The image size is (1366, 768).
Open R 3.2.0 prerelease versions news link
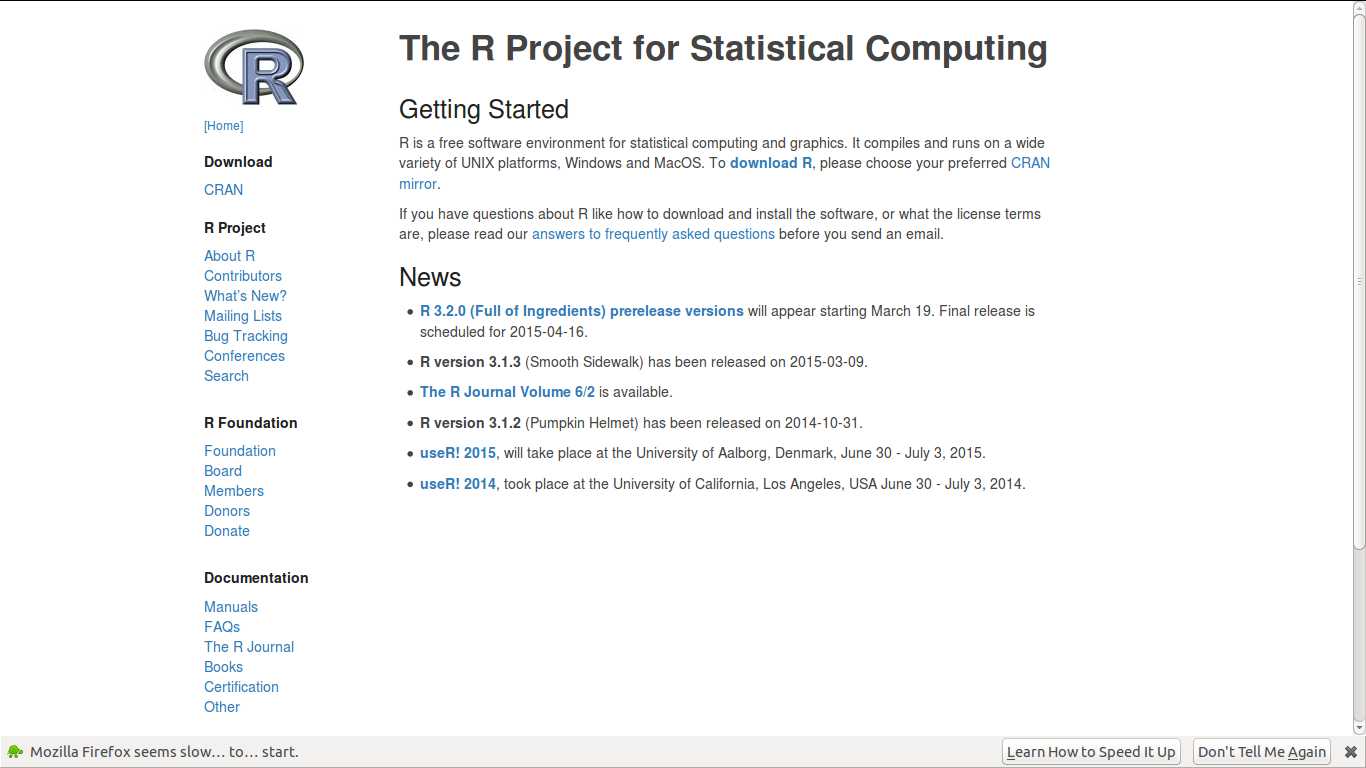[581, 311]
